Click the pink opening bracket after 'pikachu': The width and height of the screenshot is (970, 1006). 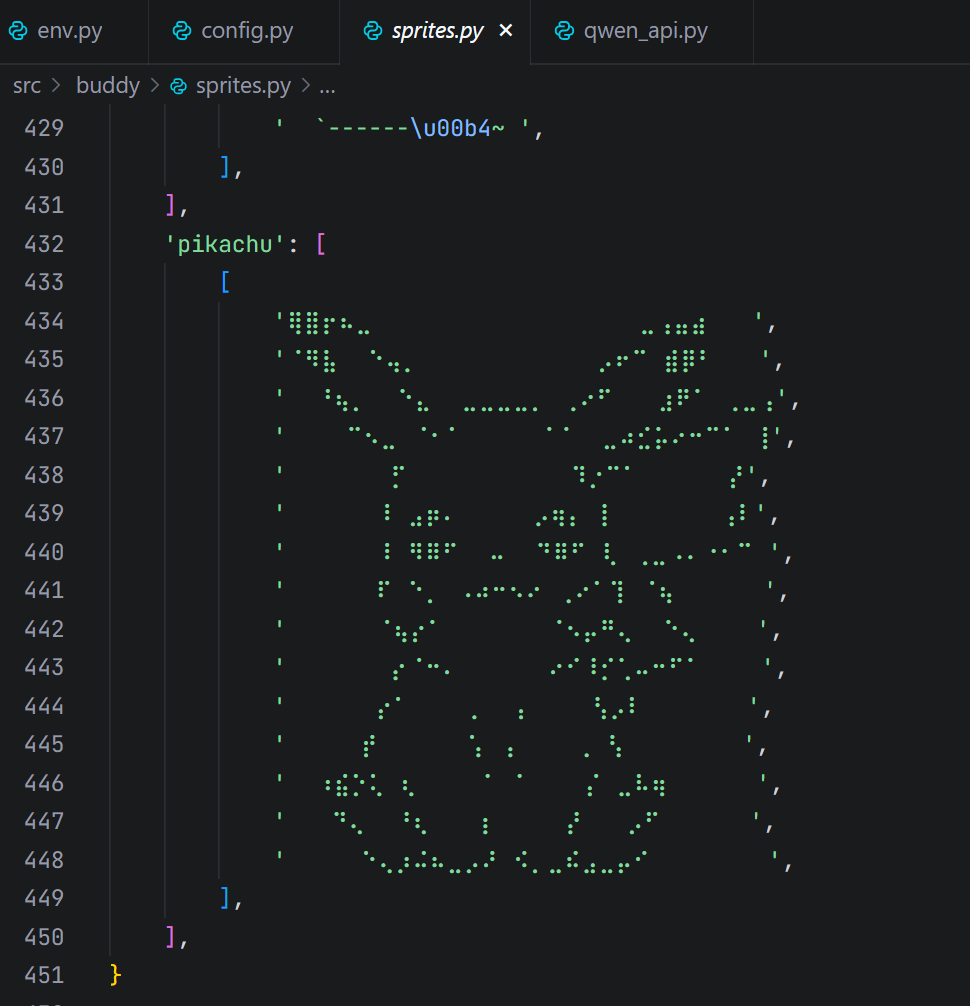coord(321,244)
